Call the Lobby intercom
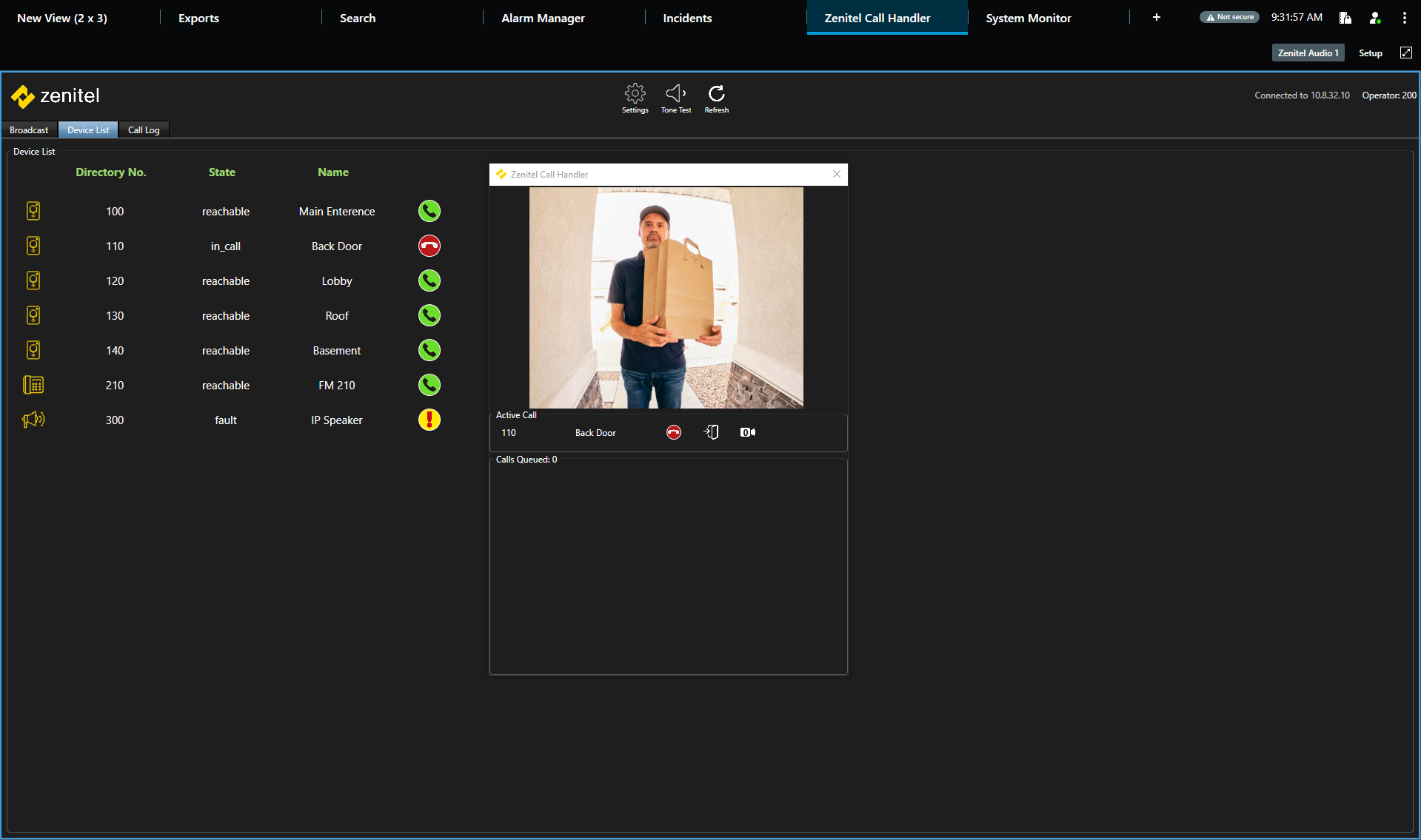The height and width of the screenshot is (840, 1421). pyautogui.click(x=429, y=280)
